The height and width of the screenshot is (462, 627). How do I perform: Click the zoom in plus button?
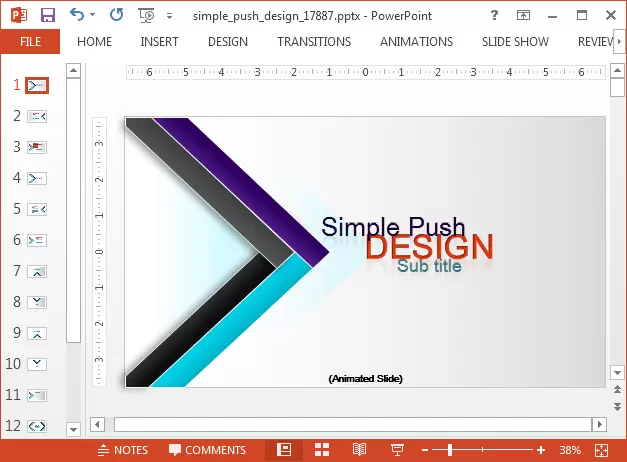[x=541, y=450]
